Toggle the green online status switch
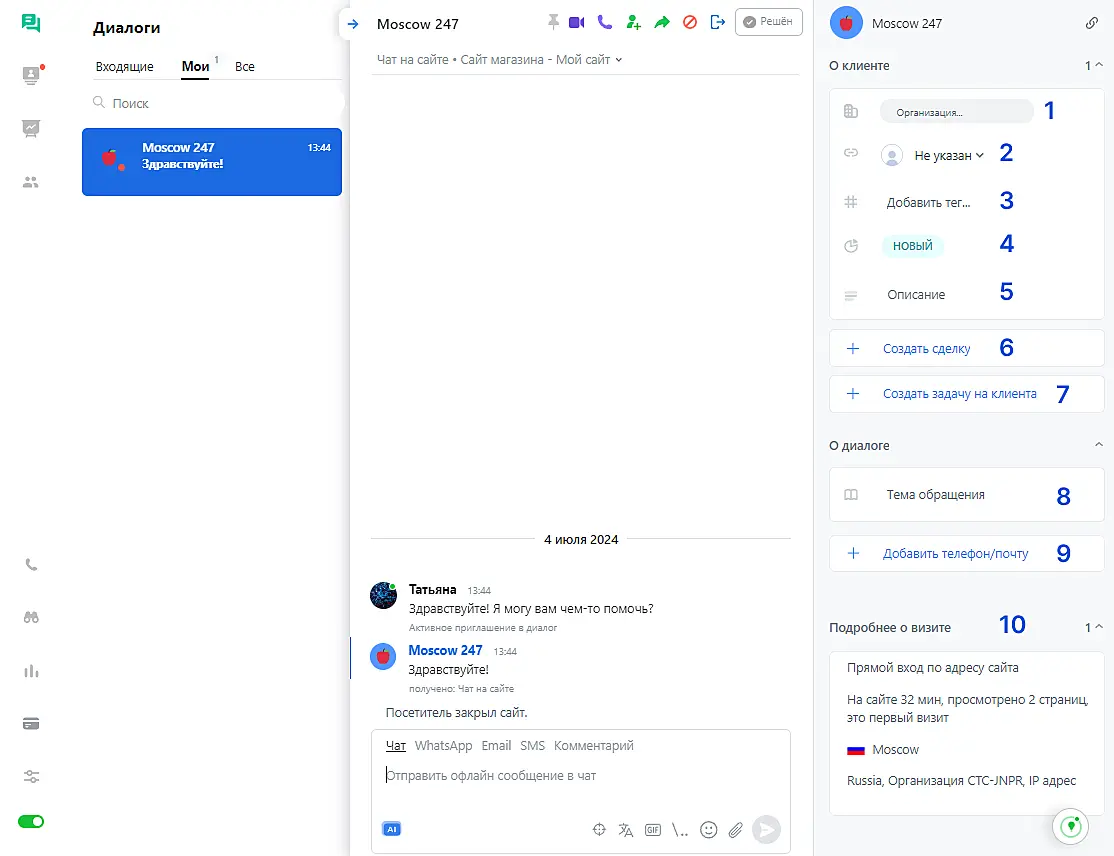This screenshot has width=1114, height=856. pos(31,821)
